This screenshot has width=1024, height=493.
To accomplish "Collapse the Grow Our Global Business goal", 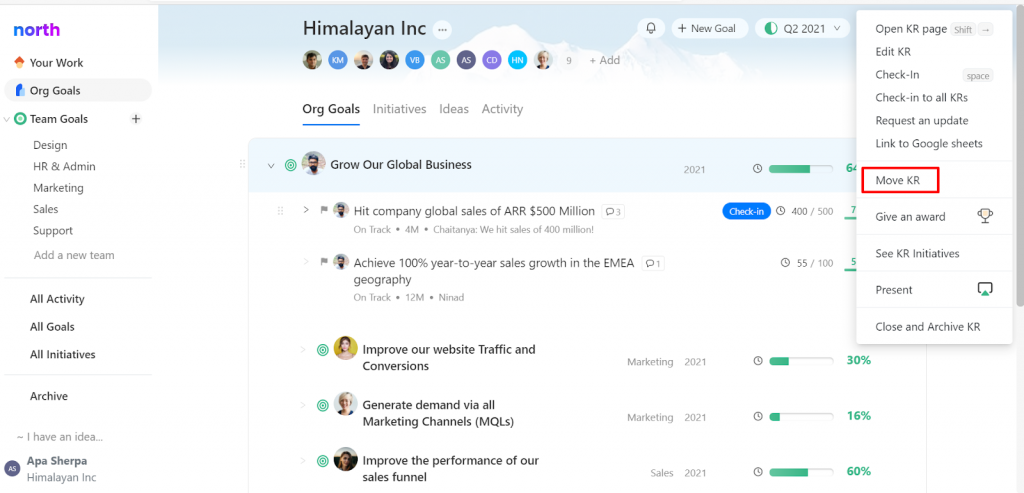I will pos(271,166).
